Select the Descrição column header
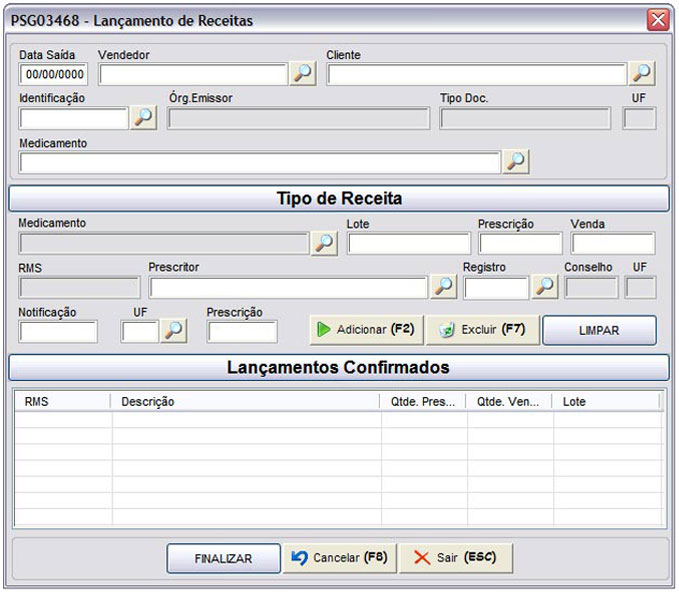679x594 pixels. pos(245,402)
